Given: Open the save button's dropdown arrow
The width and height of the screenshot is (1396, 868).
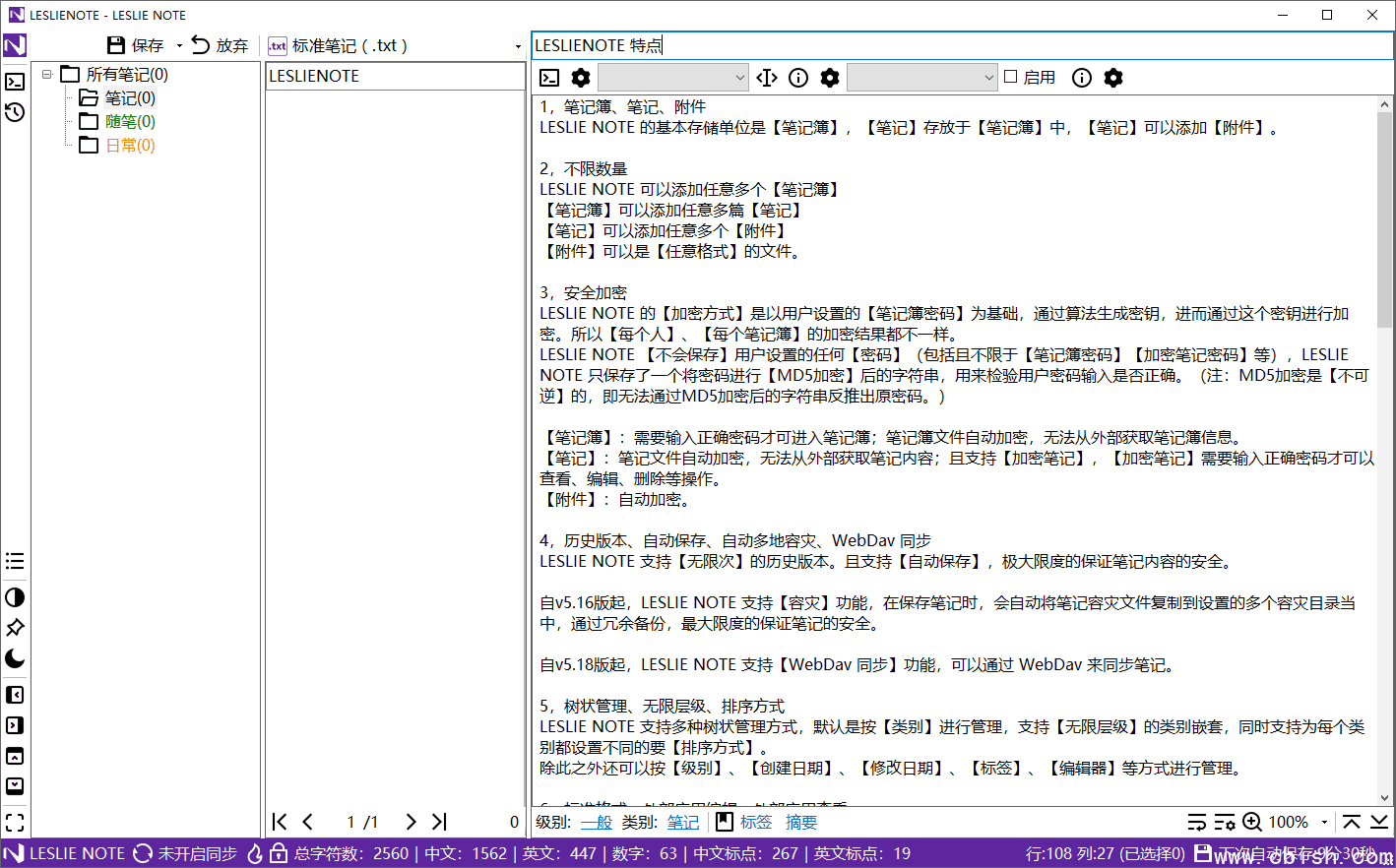Looking at the screenshot, I should click(179, 45).
